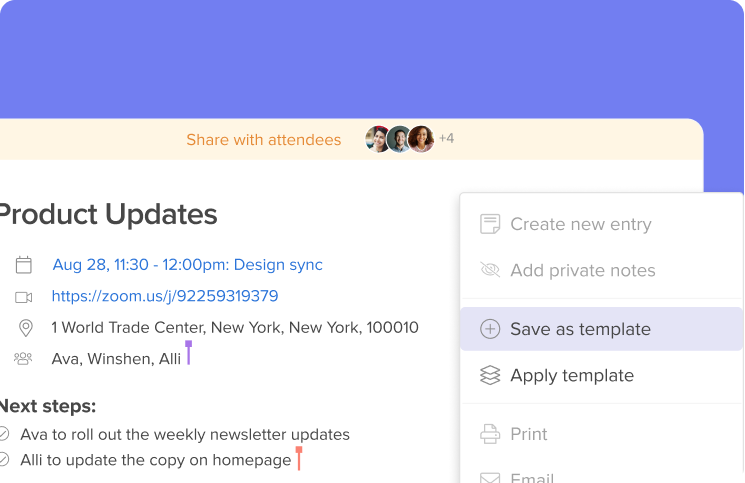This screenshot has height=483, width=745.
Task: Expand the +4 additional attendees
Action: tap(446, 138)
